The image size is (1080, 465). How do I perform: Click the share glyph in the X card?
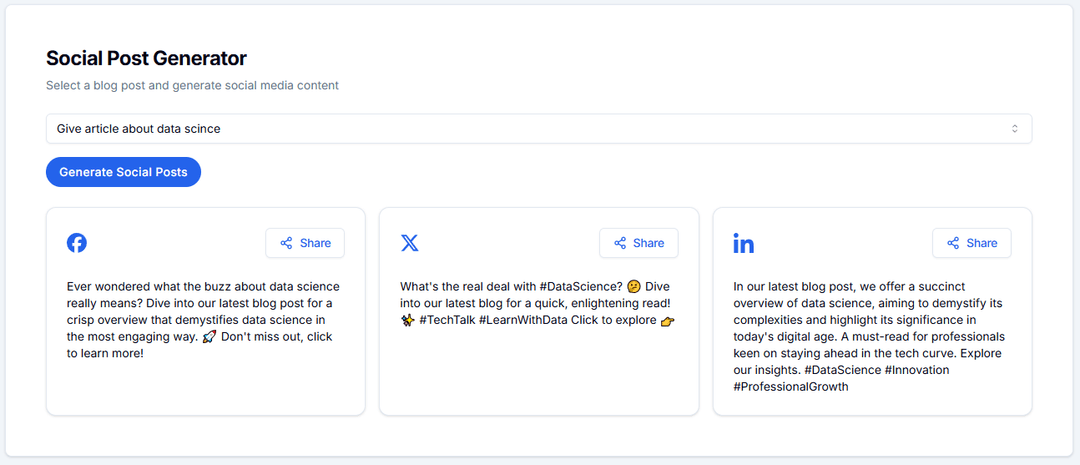coord(620,243)
